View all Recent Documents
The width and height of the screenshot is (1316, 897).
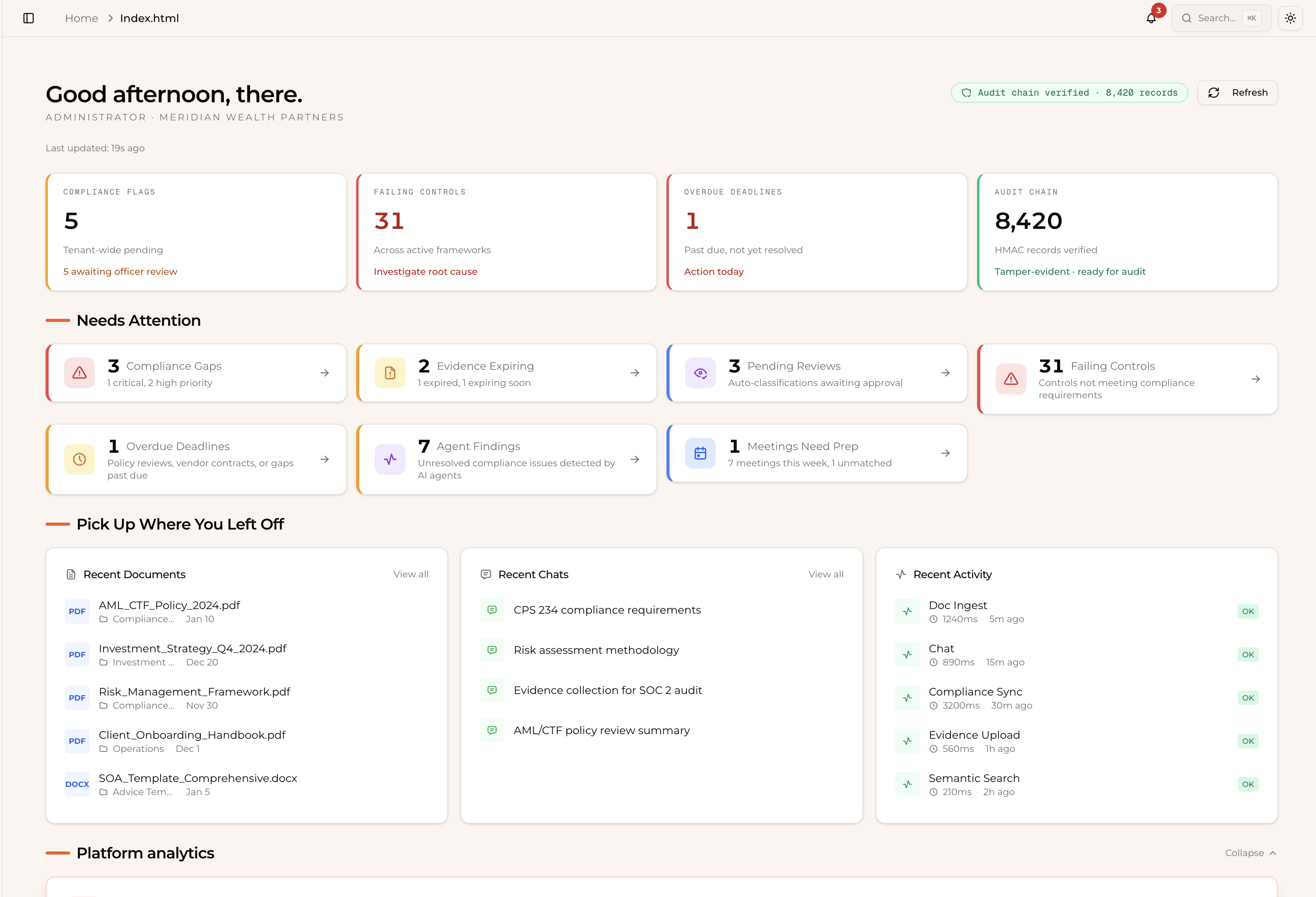411,574
